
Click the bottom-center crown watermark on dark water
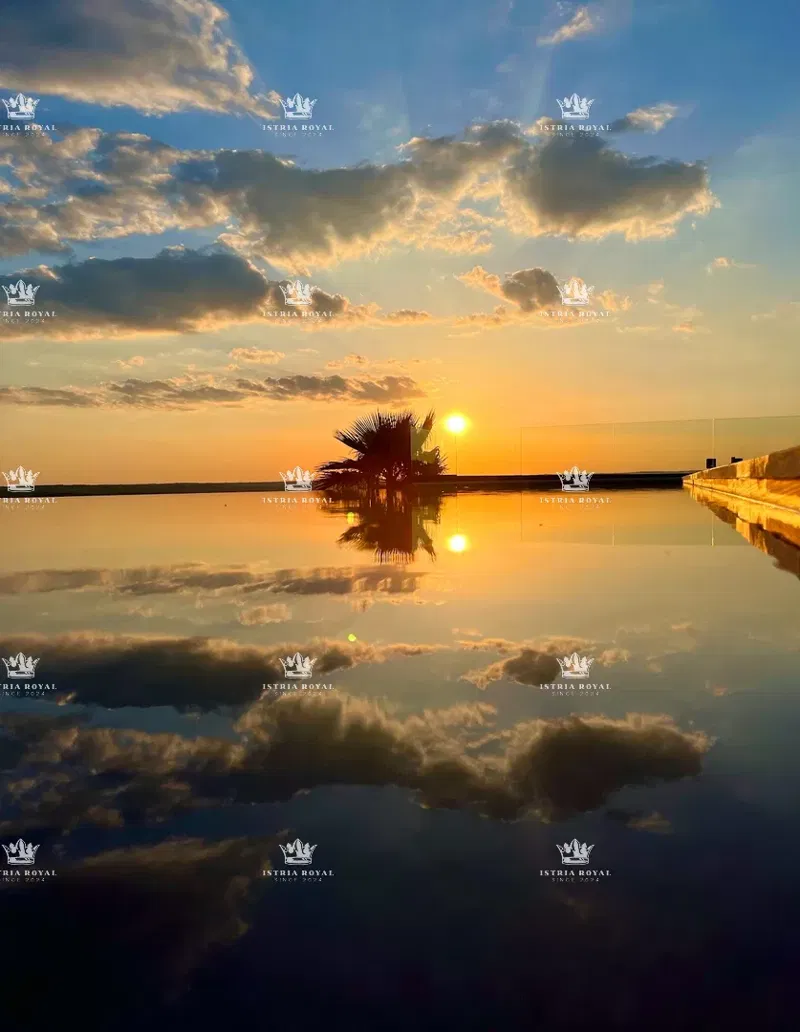pos(298,852)
